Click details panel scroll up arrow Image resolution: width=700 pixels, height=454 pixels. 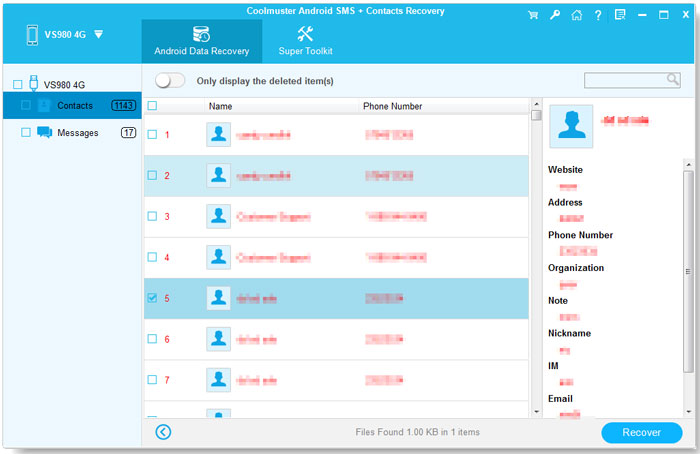688,165
